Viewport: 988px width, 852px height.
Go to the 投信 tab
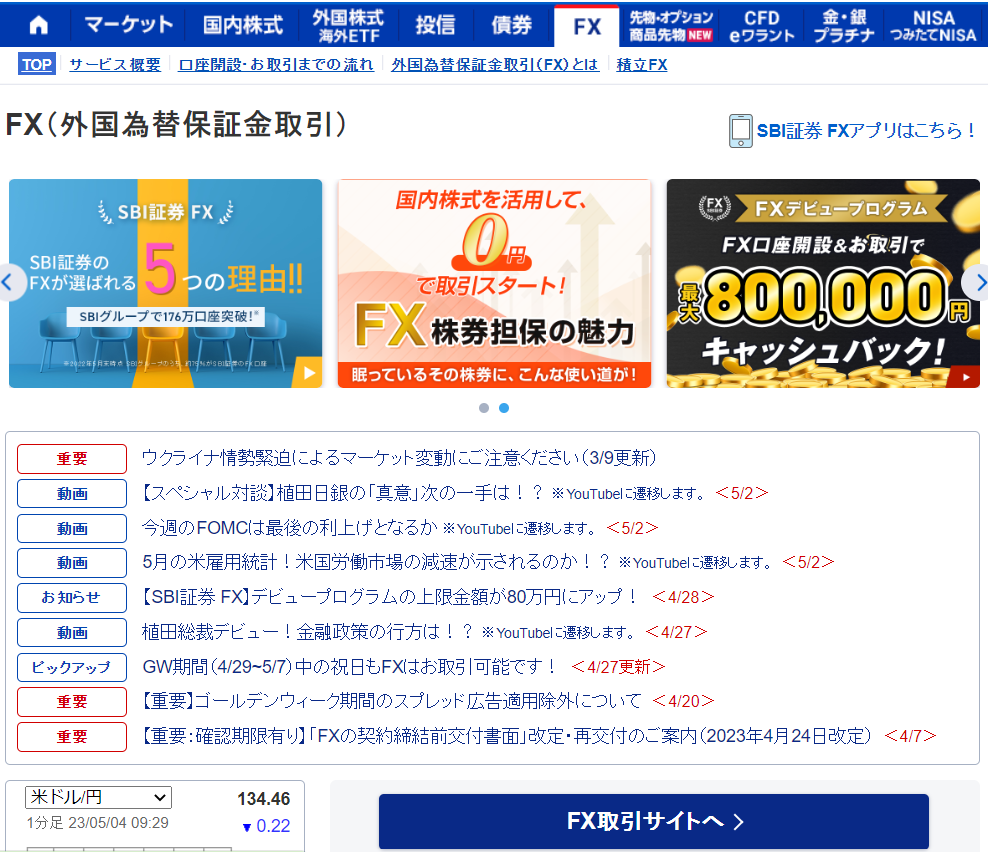(x=435, y=25)
